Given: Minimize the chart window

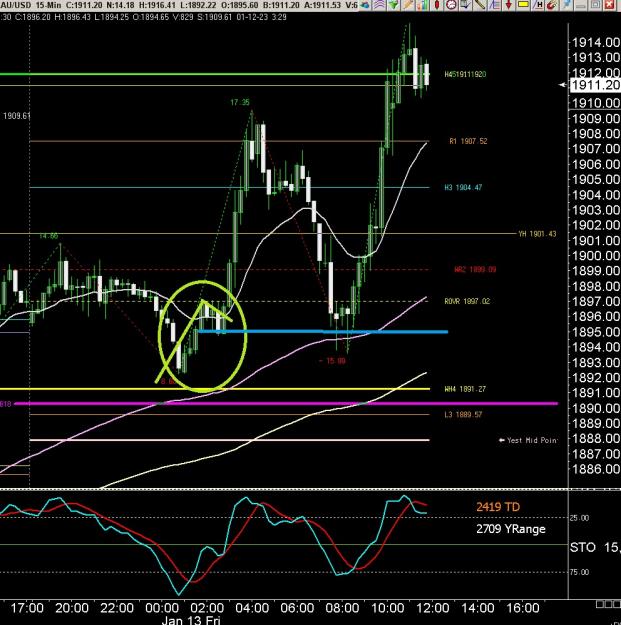Looking at the screenshot, I should [581, 4].
